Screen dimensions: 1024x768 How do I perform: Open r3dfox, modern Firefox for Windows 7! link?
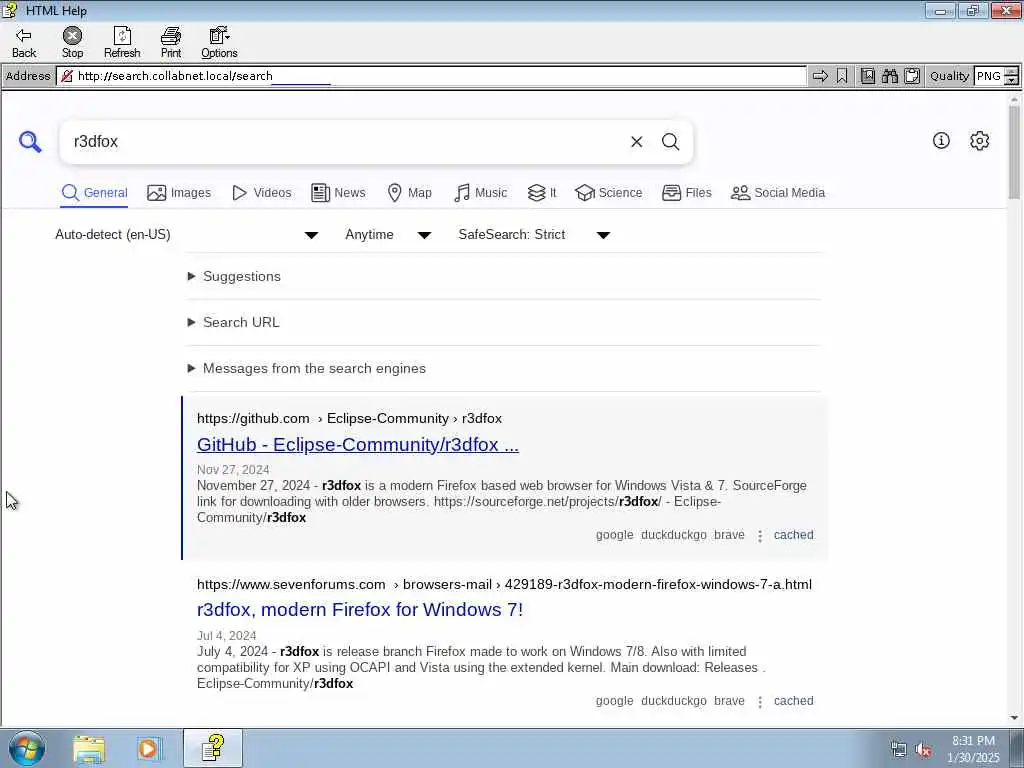coord(360,610)
